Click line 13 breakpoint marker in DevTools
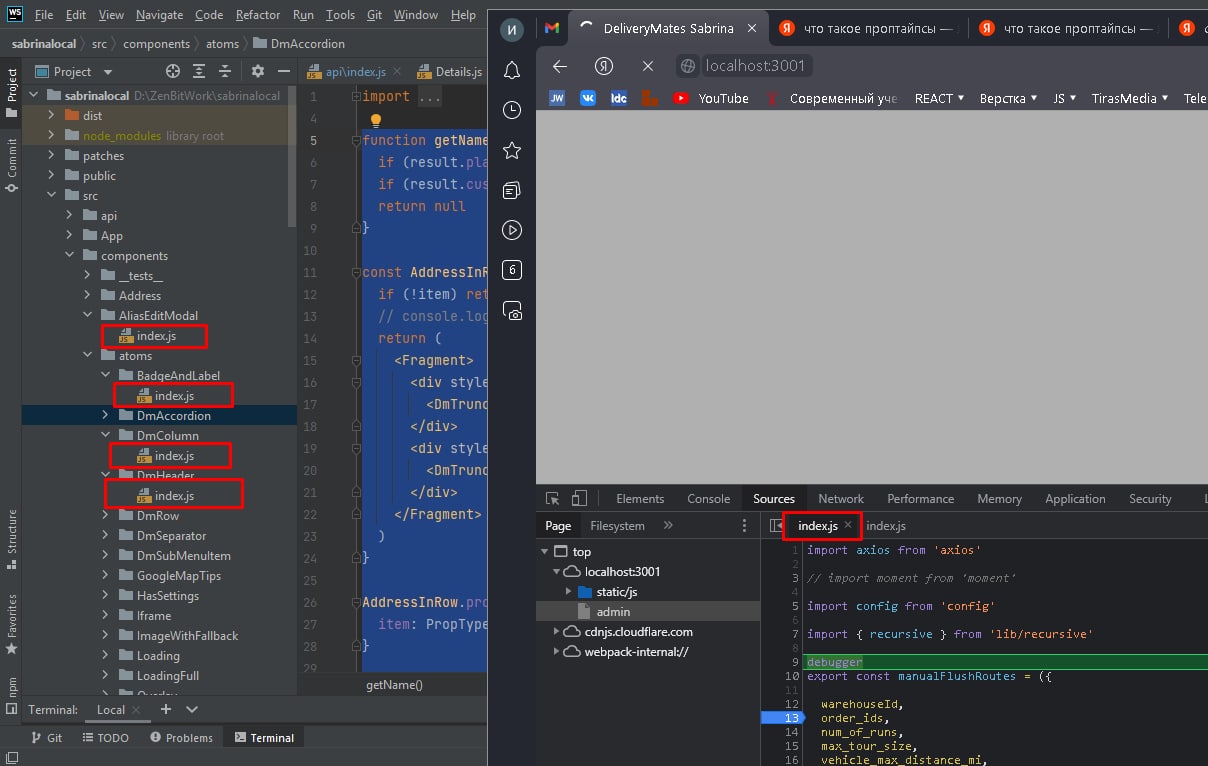 pyautogui.click(x=782, y=718)
